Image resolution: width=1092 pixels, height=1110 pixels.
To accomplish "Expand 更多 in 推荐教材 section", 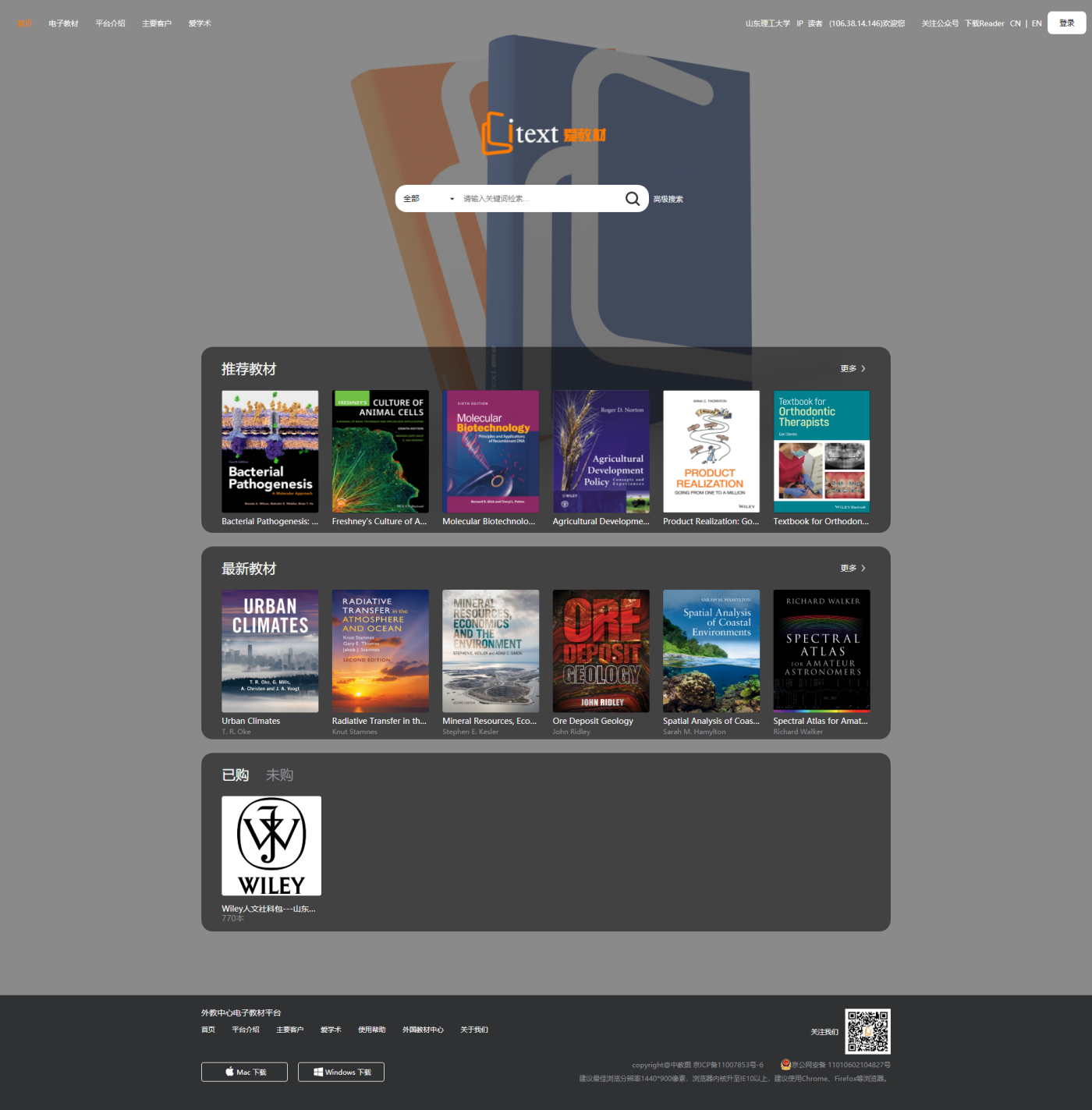I will tap(853, 369).
